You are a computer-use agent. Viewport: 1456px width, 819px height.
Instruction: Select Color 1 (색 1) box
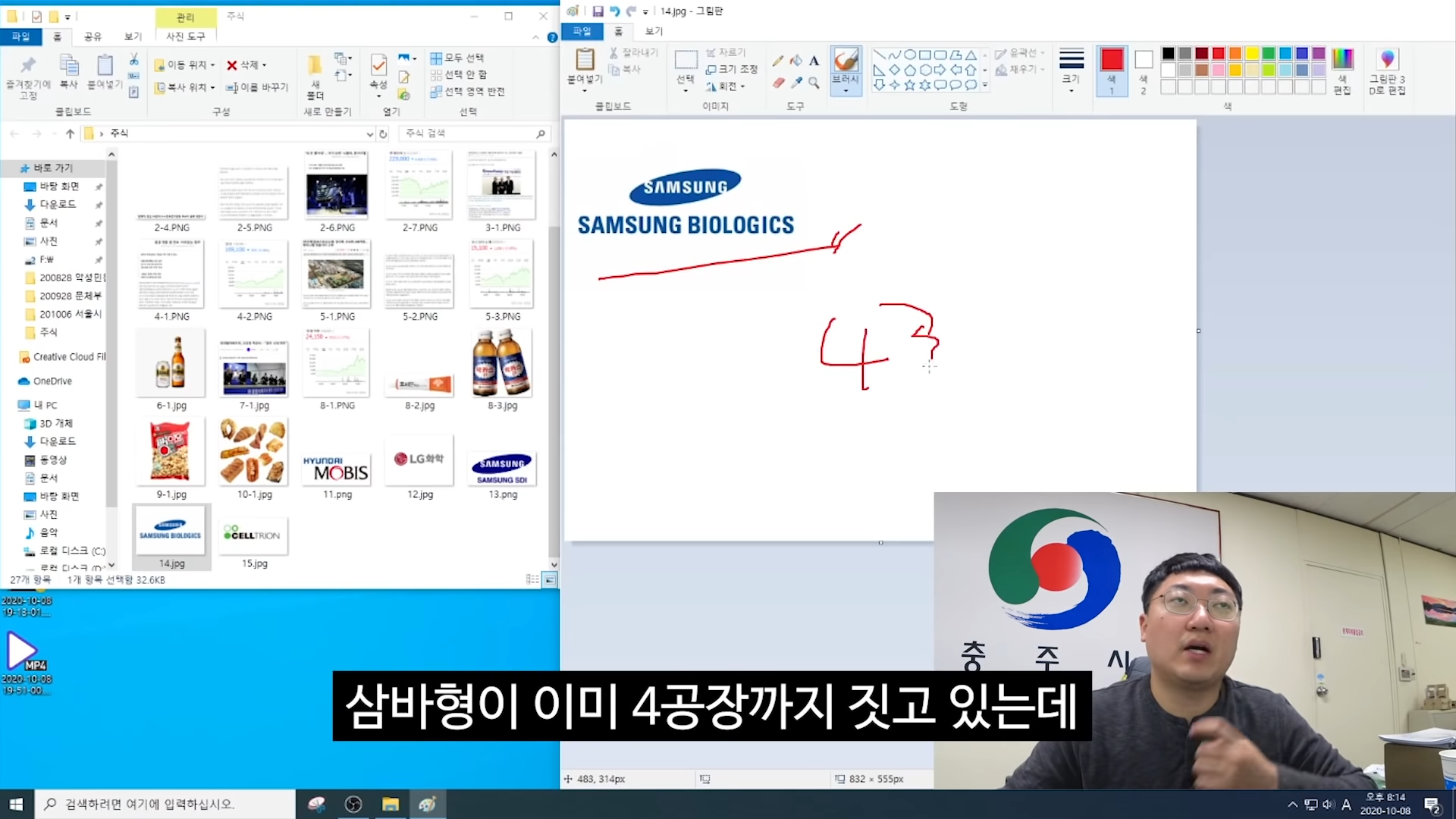(1112, 71)
